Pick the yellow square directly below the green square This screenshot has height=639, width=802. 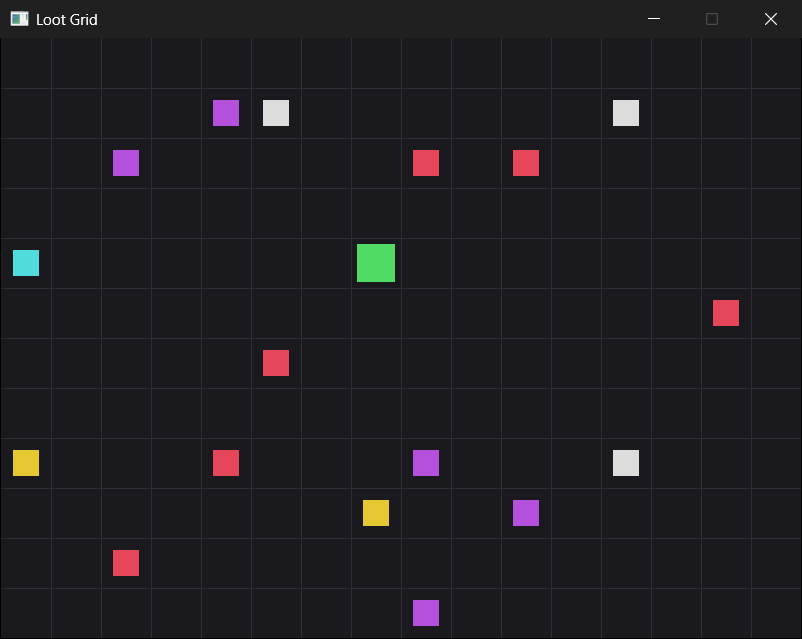coord(376,513)
